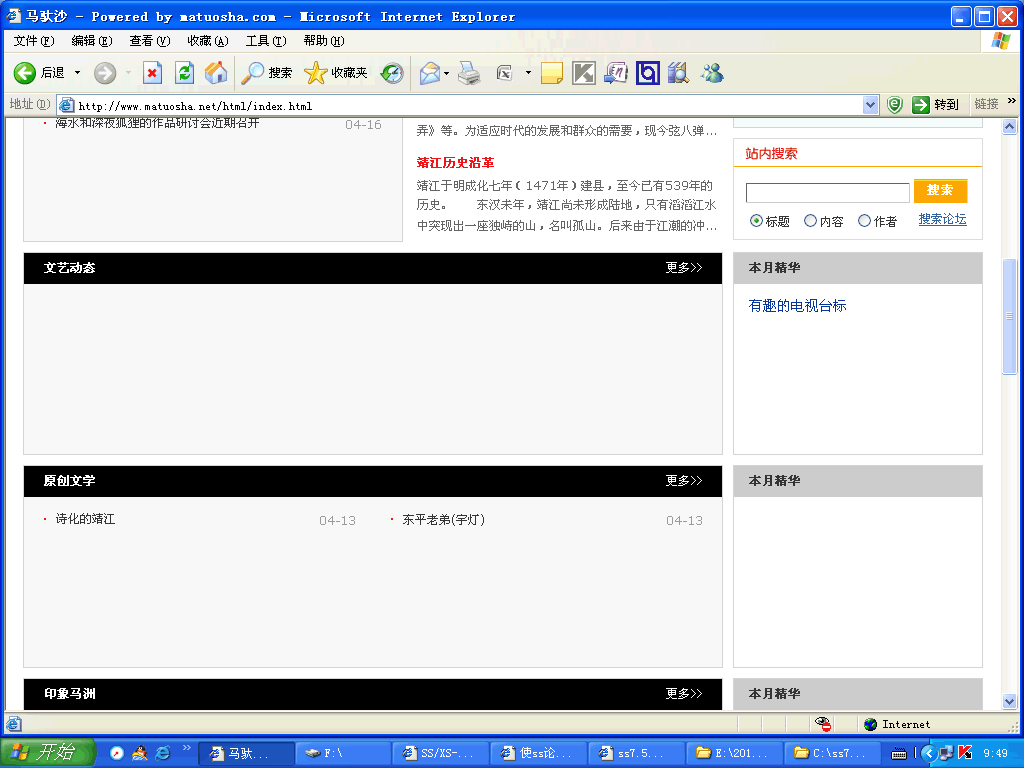Open the address bar URL dropdown
The image size is (1024, 768).
870,105
